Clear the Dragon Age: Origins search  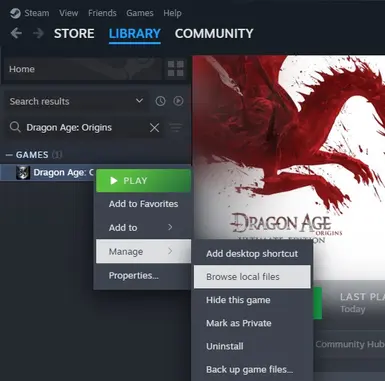154,127
